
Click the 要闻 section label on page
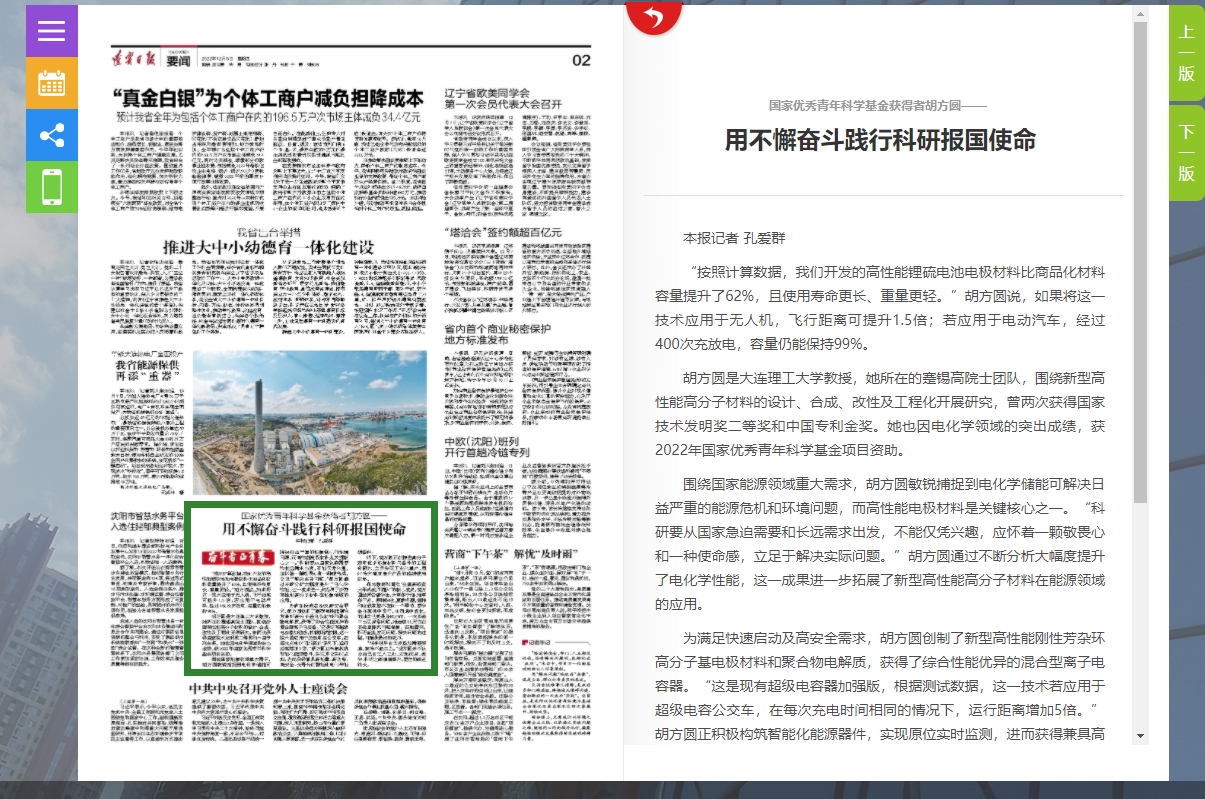pos(178,60)
